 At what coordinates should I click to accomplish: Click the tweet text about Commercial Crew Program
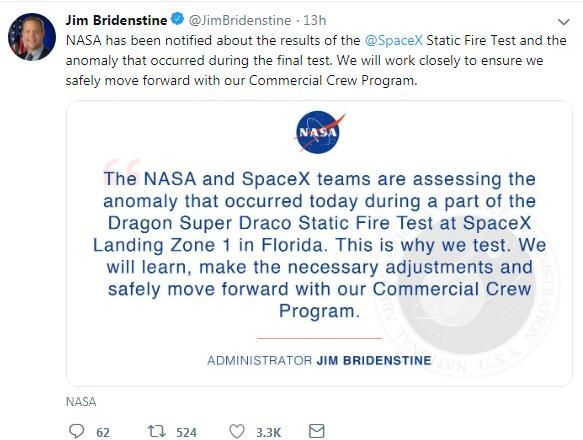[316, 60]
